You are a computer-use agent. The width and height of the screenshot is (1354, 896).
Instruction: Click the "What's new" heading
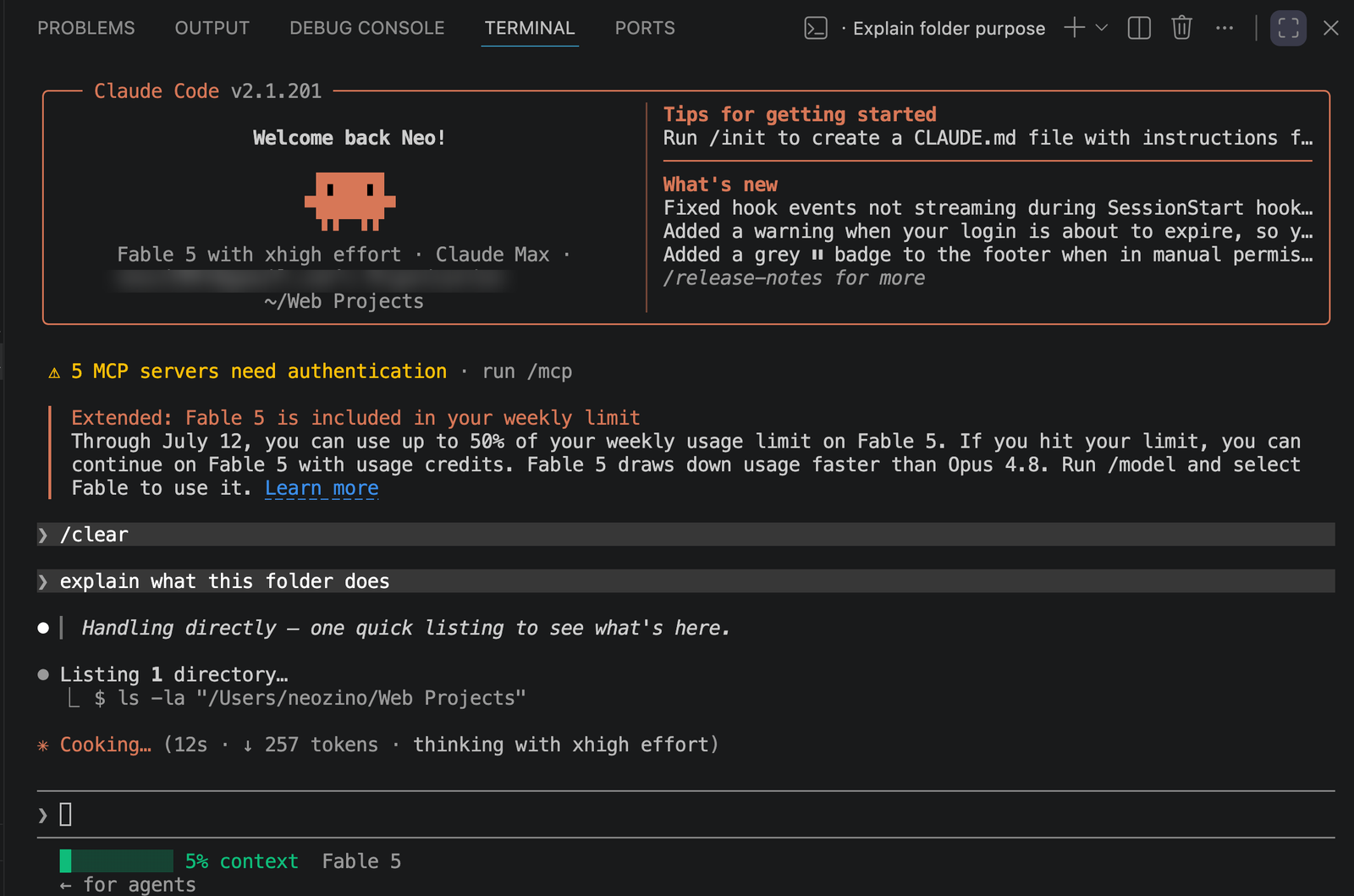[720, 184]
